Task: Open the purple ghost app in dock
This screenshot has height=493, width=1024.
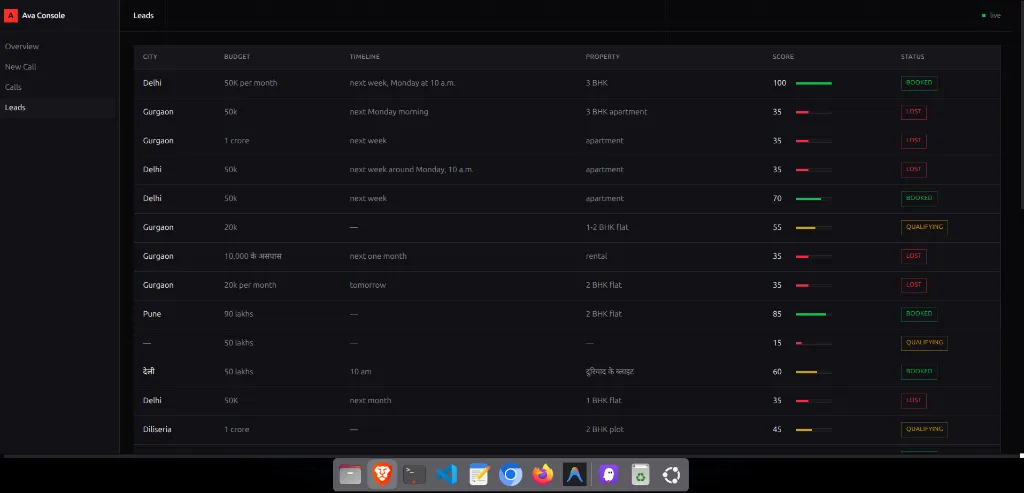Action: coord(609,475)
